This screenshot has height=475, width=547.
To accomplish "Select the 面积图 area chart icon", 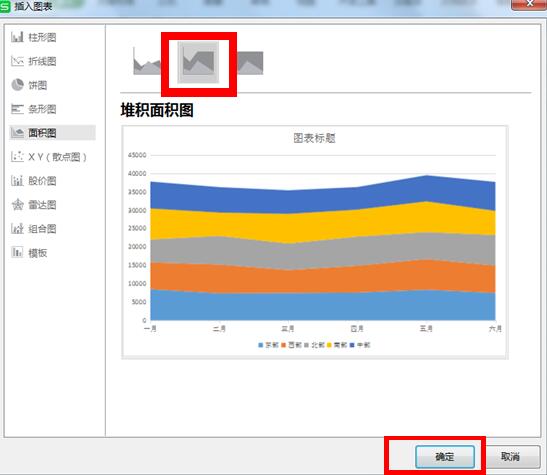I will tap(17, 133).
